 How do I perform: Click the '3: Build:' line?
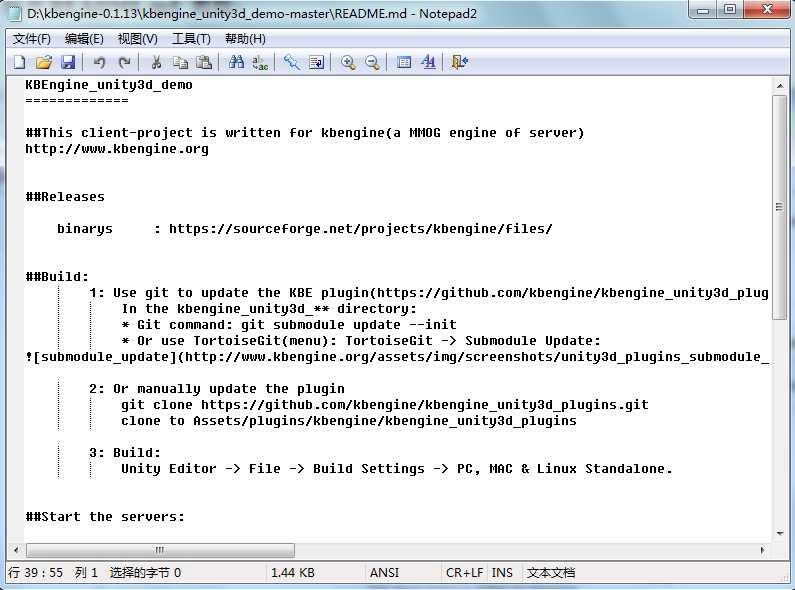tap(125, 453)
